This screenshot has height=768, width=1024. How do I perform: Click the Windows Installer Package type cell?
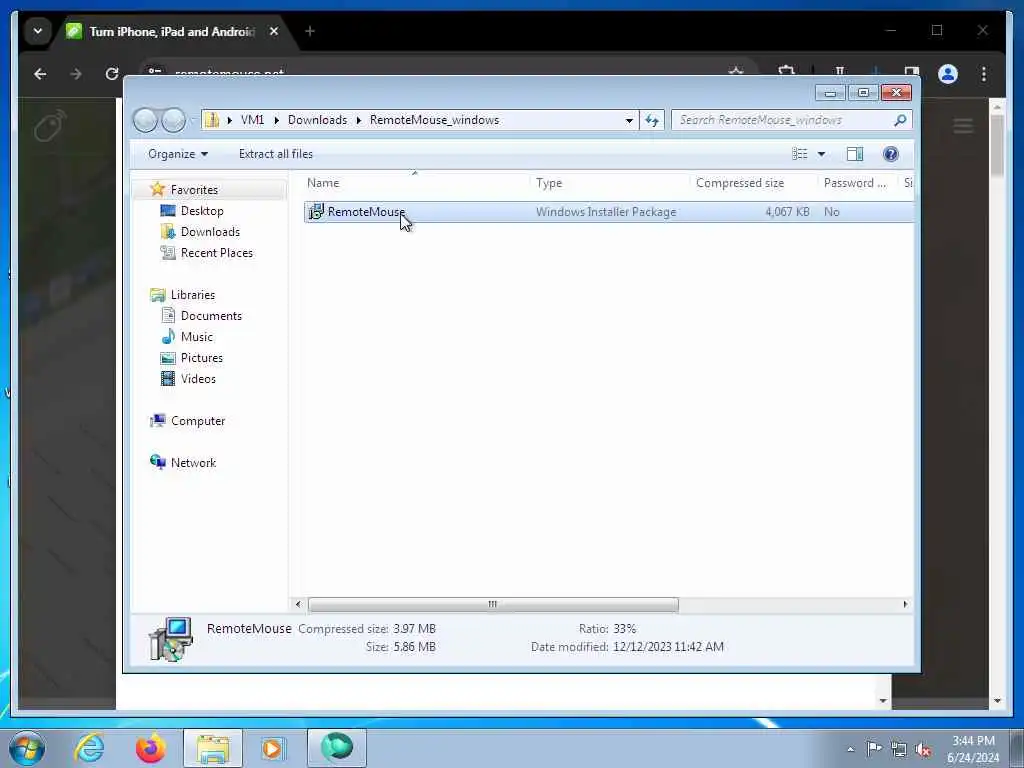click(x=606, y=212)
